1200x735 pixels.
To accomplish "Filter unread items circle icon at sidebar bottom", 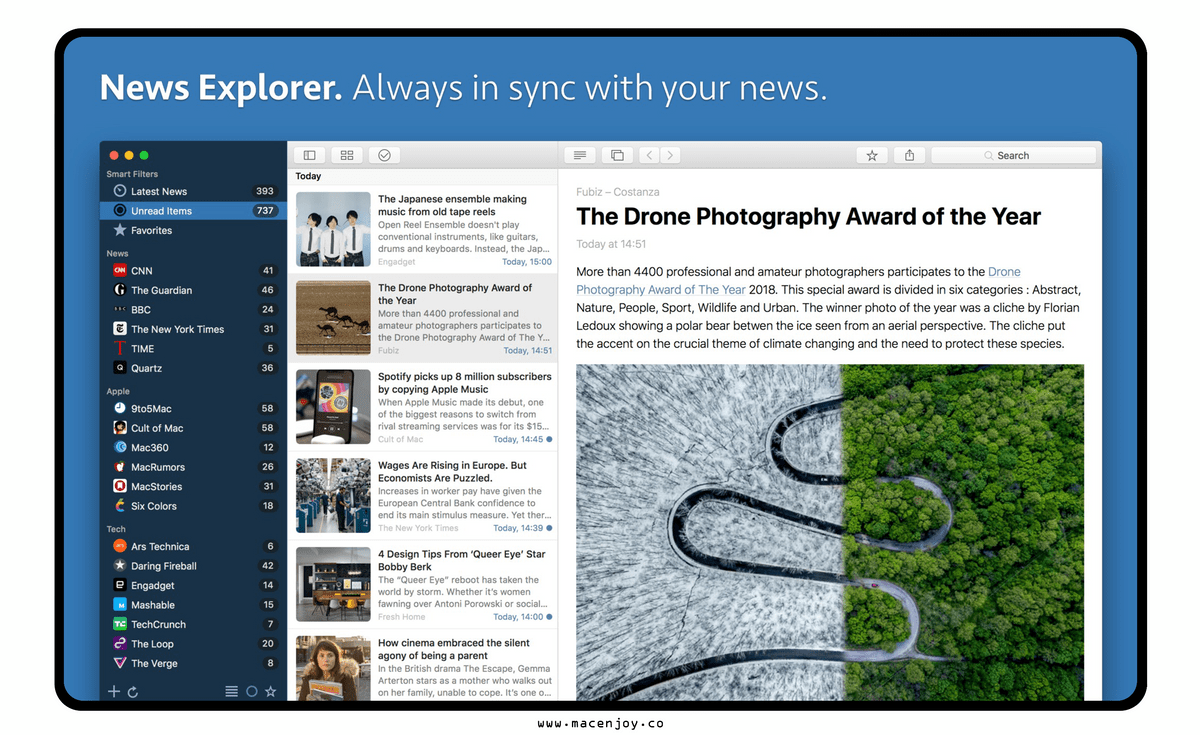I will (x=251, y=691).
